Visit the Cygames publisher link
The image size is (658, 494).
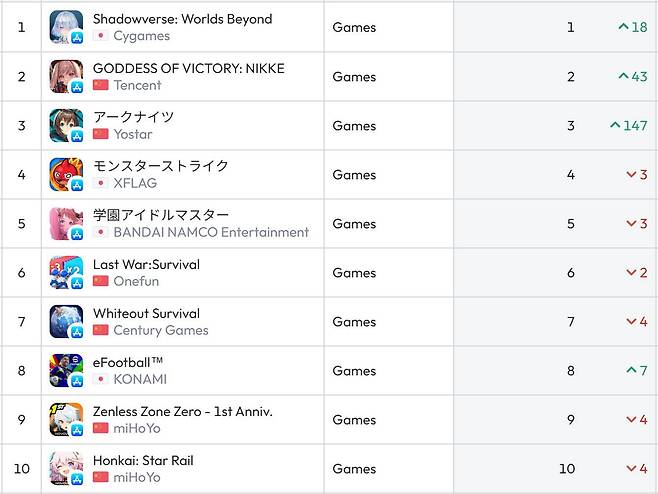[141, 36]
